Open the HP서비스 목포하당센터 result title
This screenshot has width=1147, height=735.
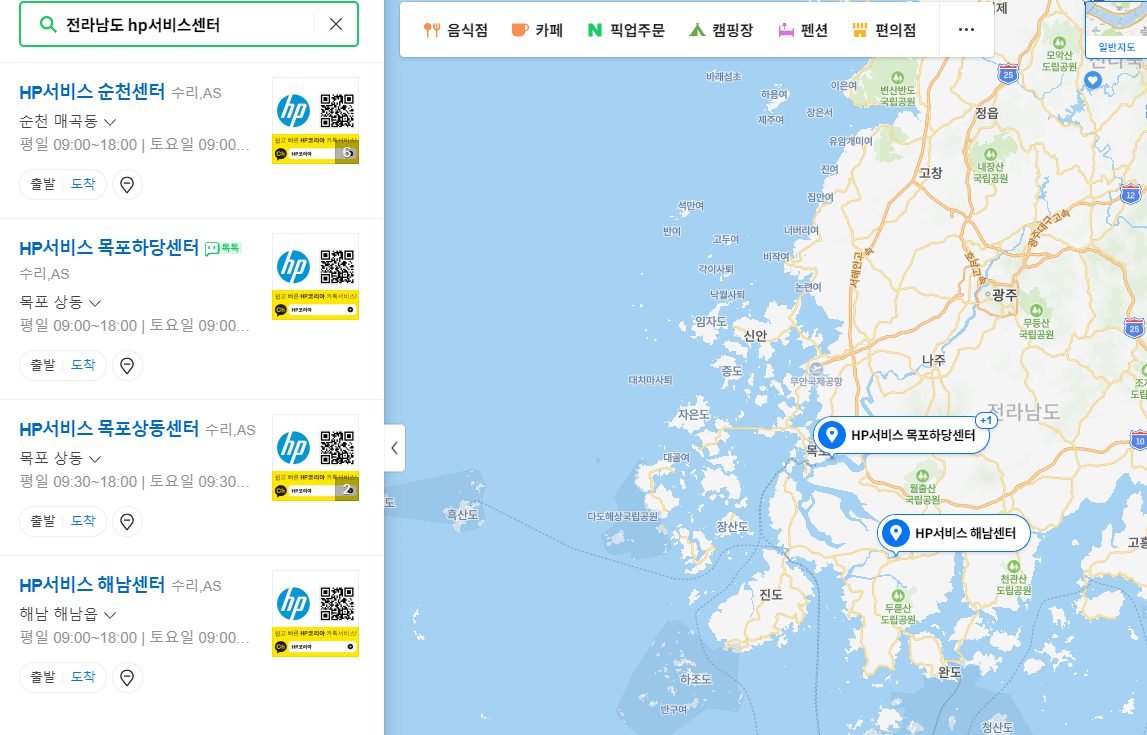point(109,248)
